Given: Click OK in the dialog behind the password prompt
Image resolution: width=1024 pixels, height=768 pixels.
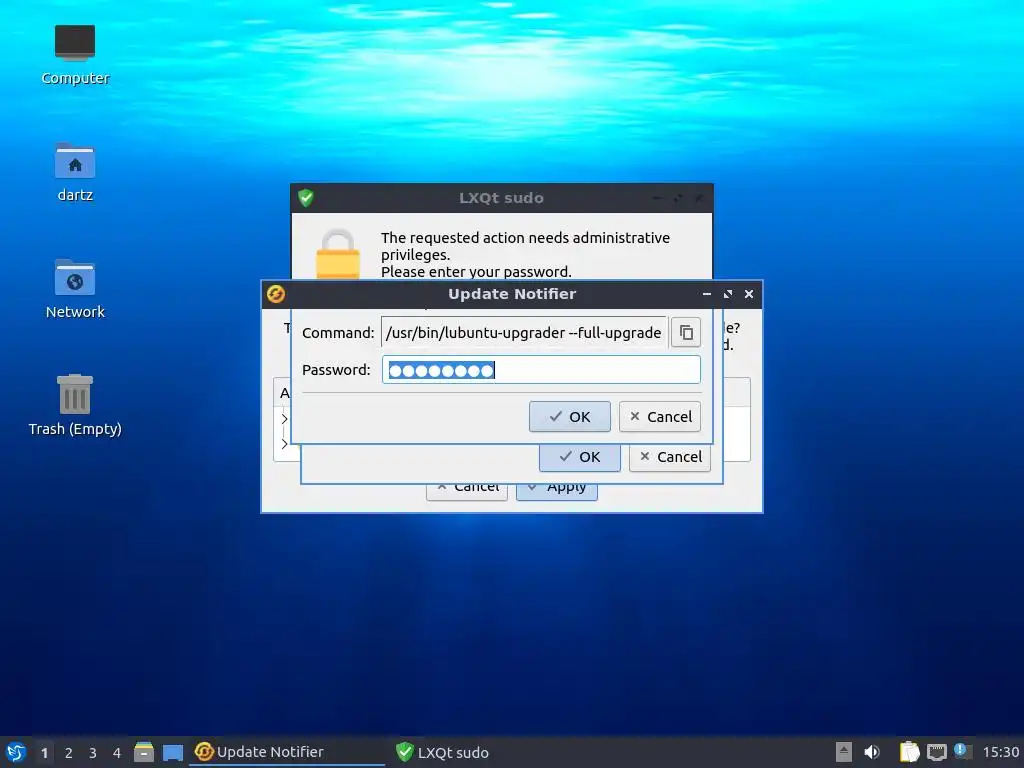Looking at the screenshot, I should [579, 457].
